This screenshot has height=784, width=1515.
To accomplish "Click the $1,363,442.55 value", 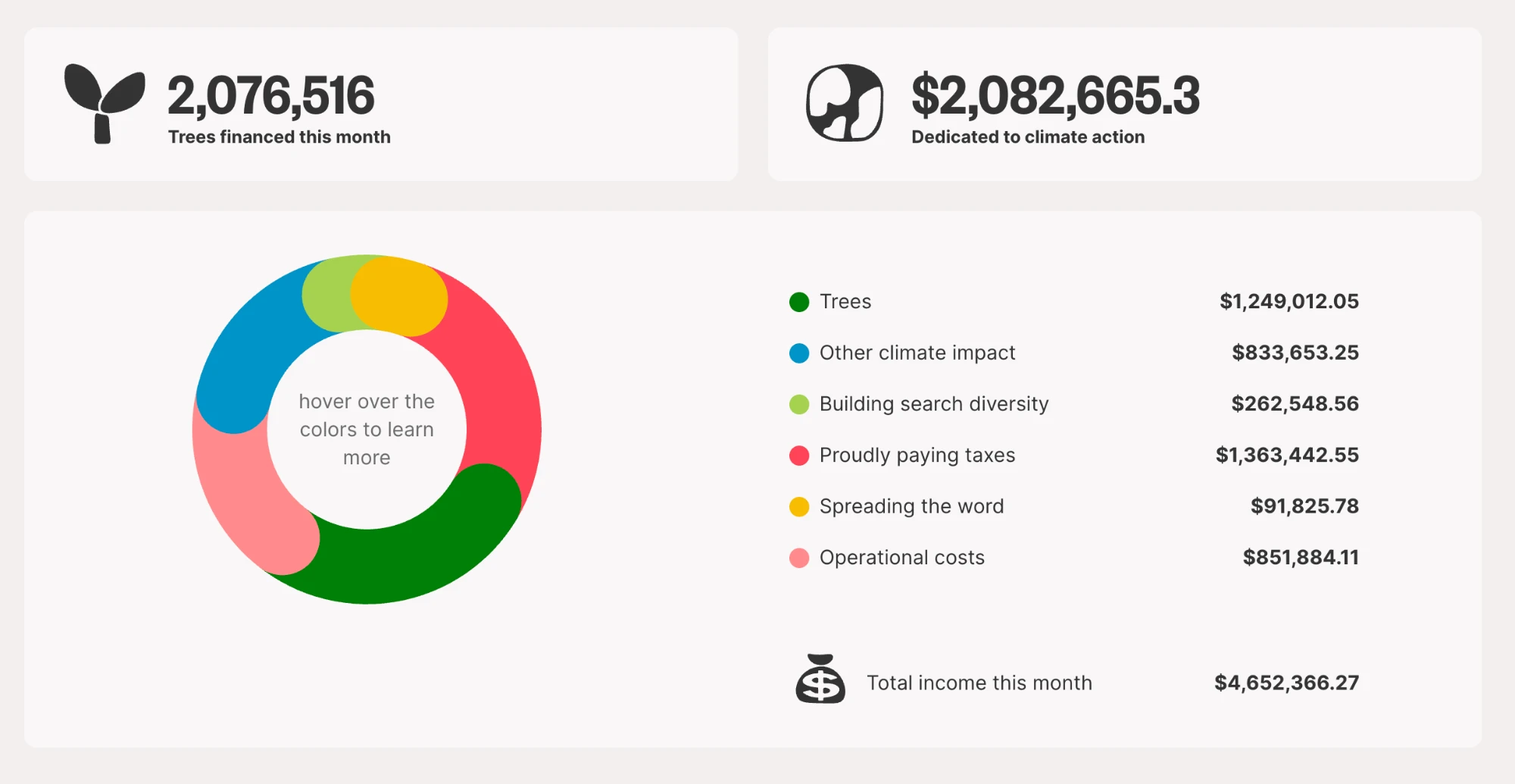I will 1287,454.
